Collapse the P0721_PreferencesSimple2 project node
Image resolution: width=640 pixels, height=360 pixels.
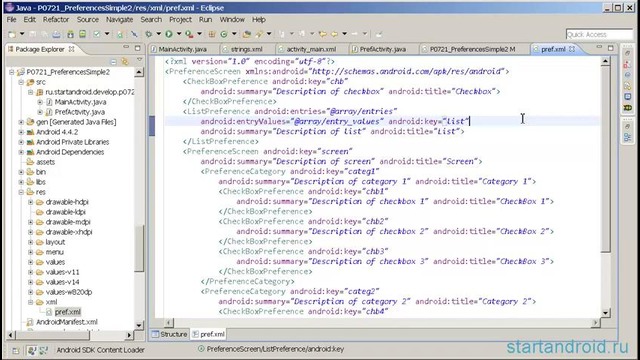pos(12,72)
